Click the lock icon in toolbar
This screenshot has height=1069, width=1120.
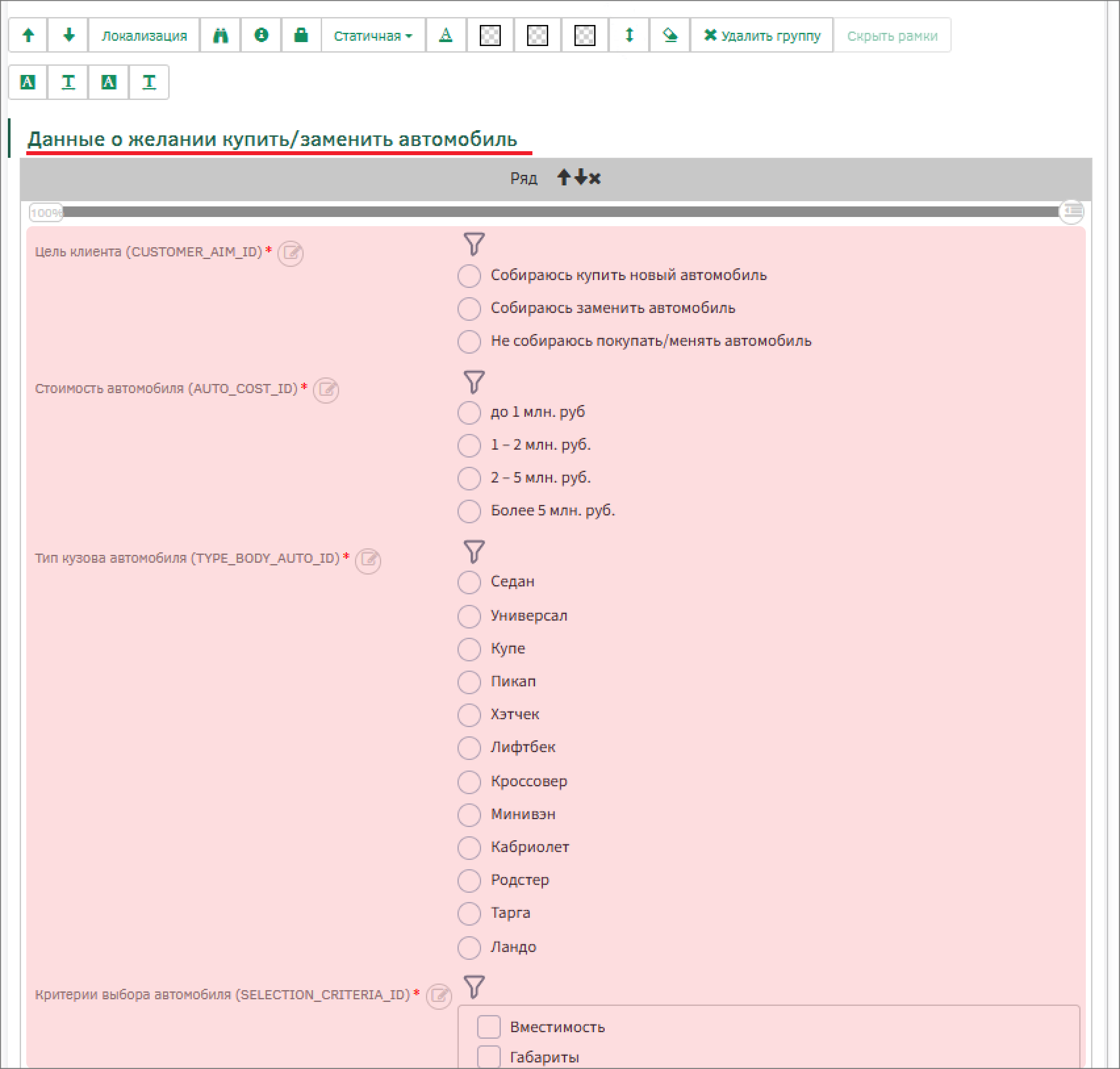tap(301, 36)
